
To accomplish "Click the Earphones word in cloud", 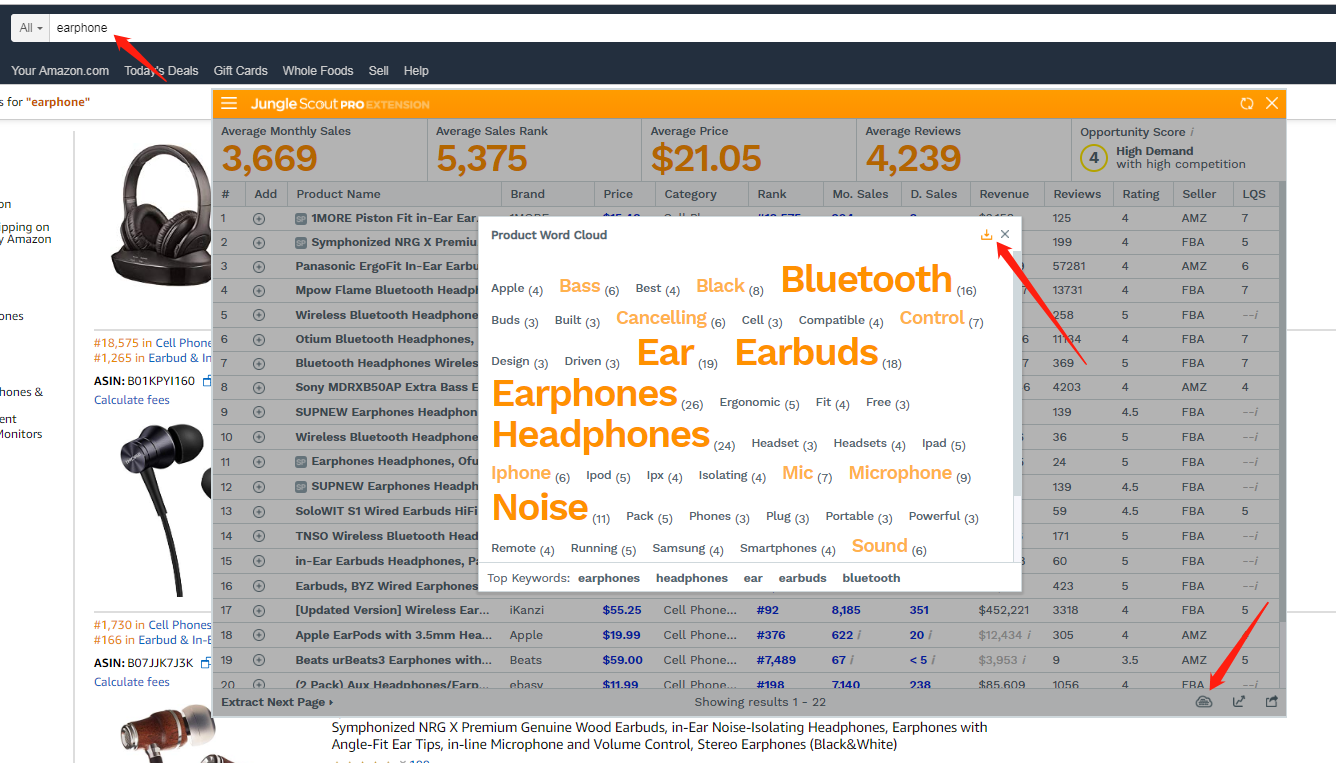I will tap(585, 394).
